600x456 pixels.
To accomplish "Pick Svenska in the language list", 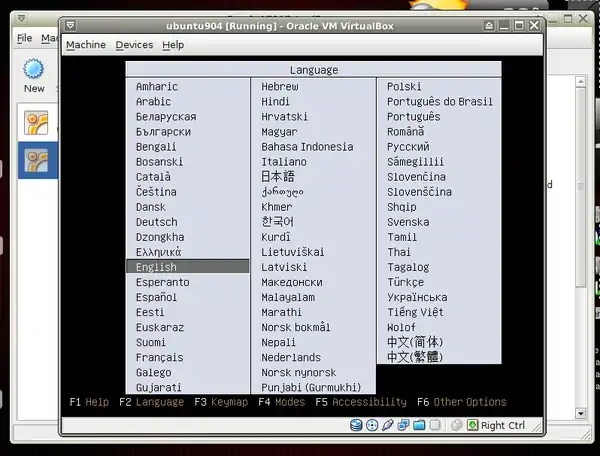I will [408, 222].
